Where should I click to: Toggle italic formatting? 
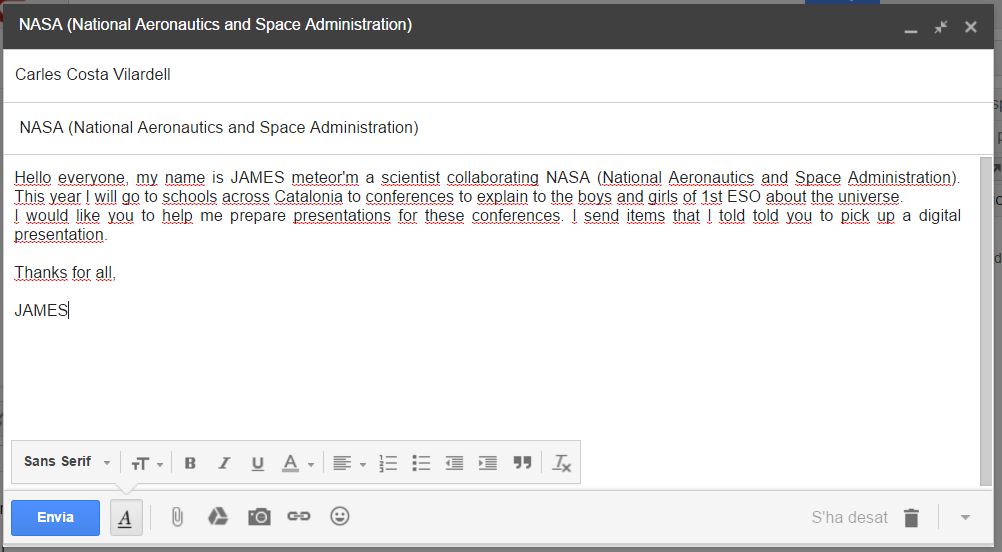224,463
